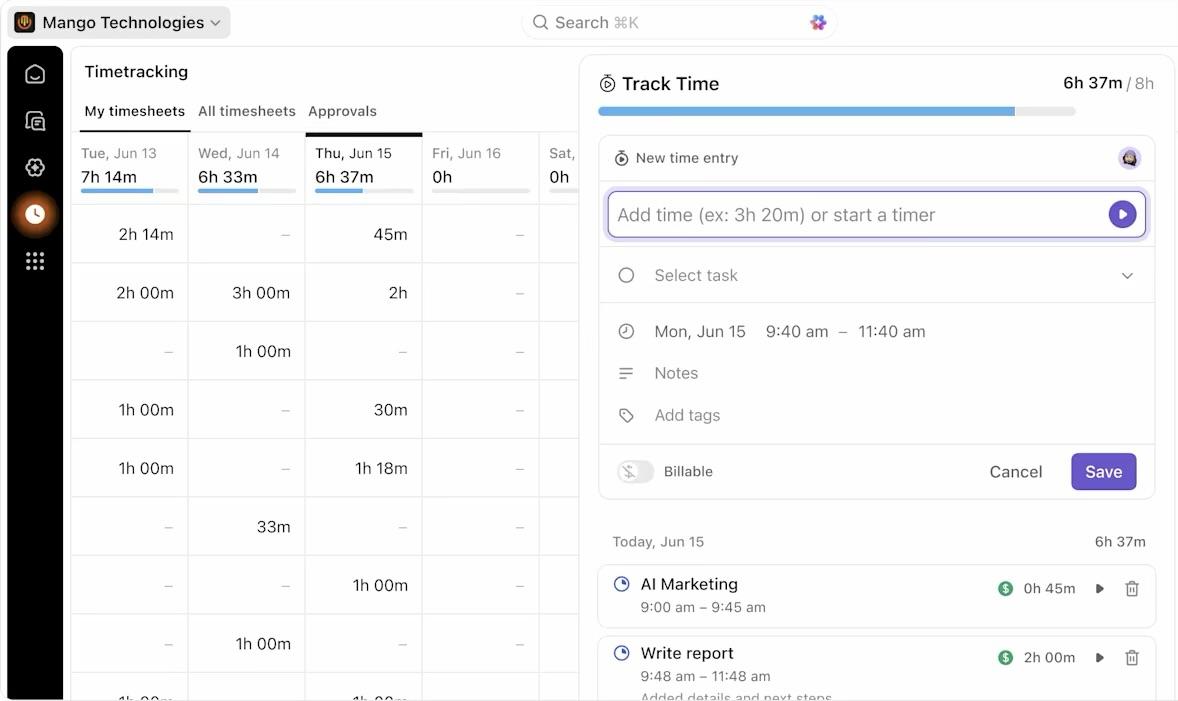1178x701 pixels.
Task: Click the billable dollar badge on AI Marketing
Action: (1005, 589)
